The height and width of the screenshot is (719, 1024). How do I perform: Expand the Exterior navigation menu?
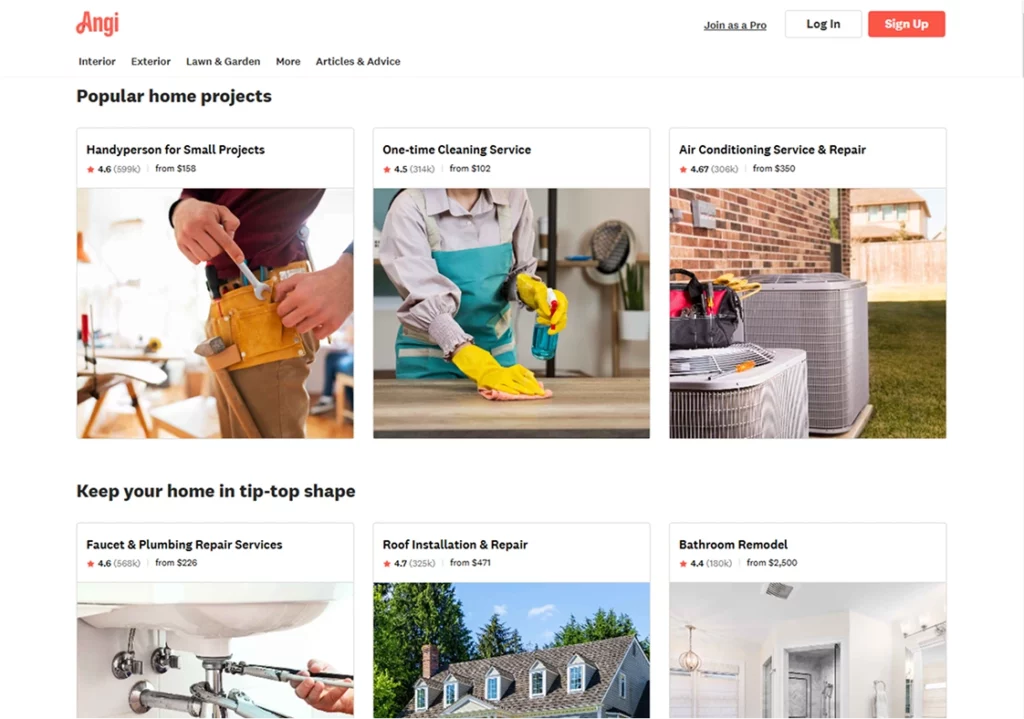pos(150,61)
